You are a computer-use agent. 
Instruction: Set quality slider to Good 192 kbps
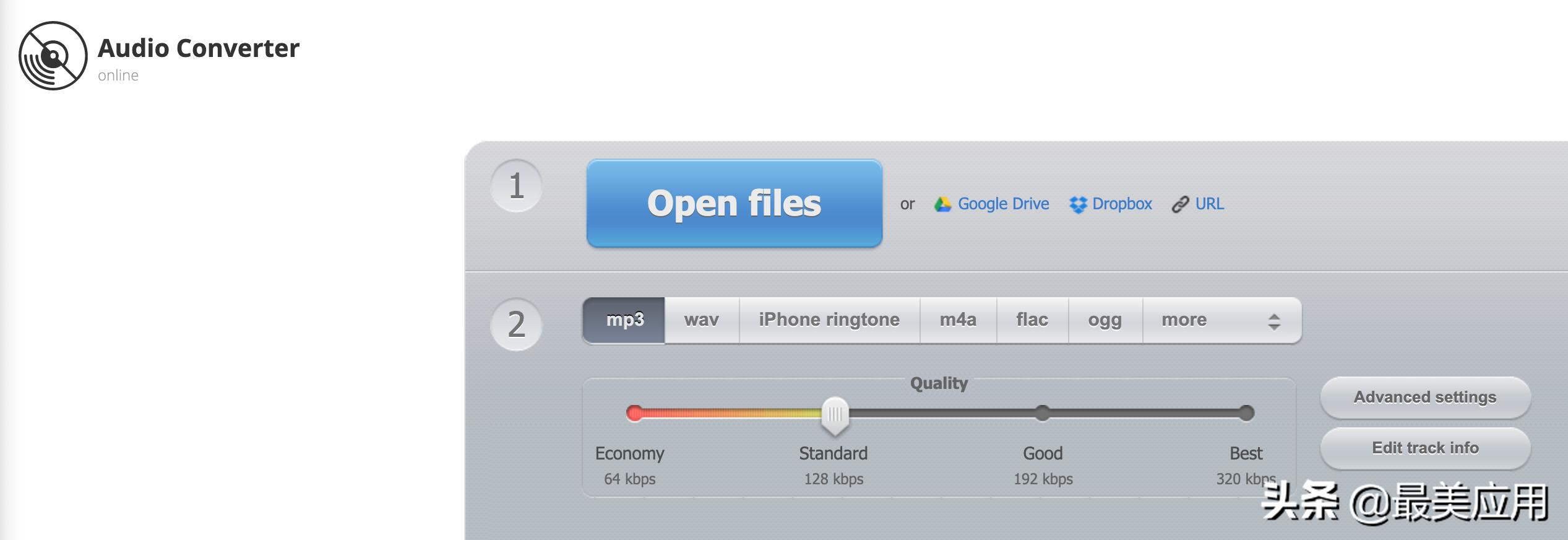(x=1043, y=413)
